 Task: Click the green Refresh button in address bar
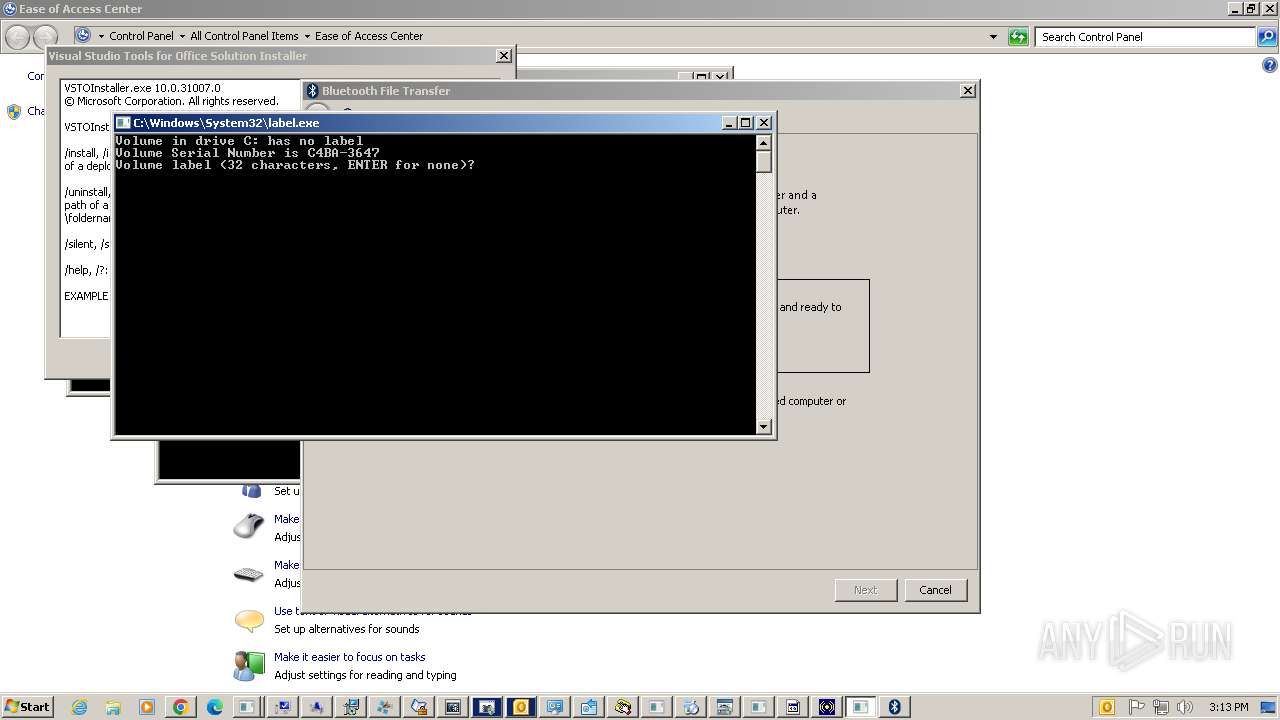click(x=1018, y=37)
